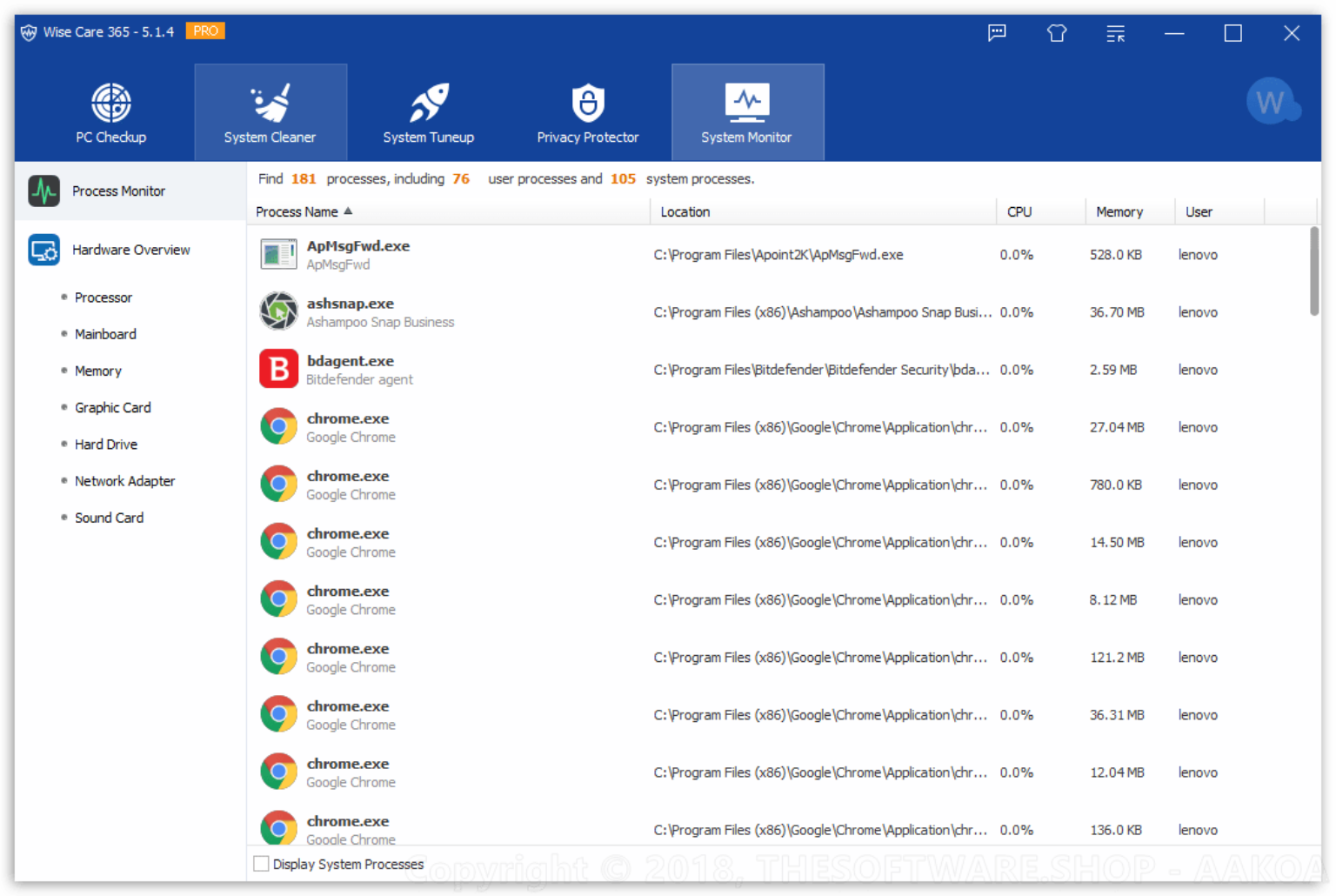This screenshot has width=1336, height=896.
Task: Select Process Monitor in the sidebar
Action: pos(130,191)
